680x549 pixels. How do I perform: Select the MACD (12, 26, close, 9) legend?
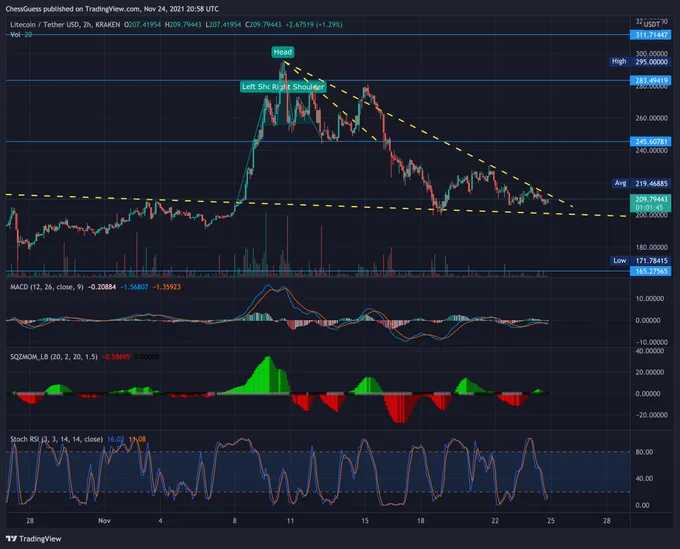pos(46,287)
